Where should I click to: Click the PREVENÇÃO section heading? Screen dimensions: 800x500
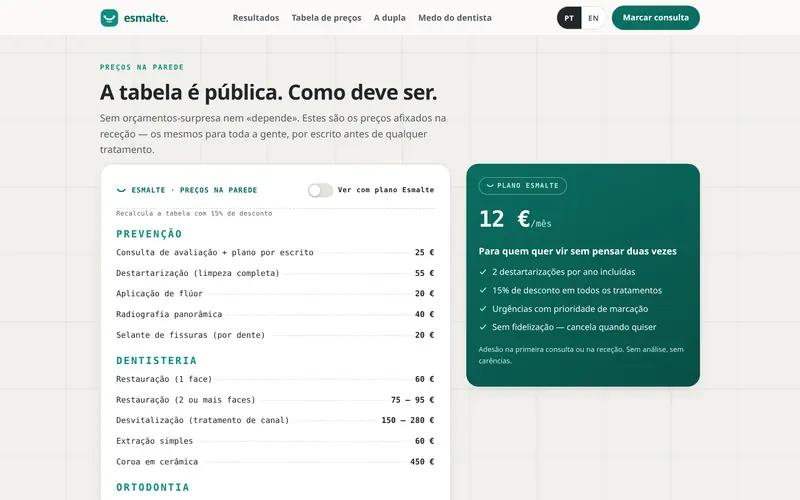149,234
